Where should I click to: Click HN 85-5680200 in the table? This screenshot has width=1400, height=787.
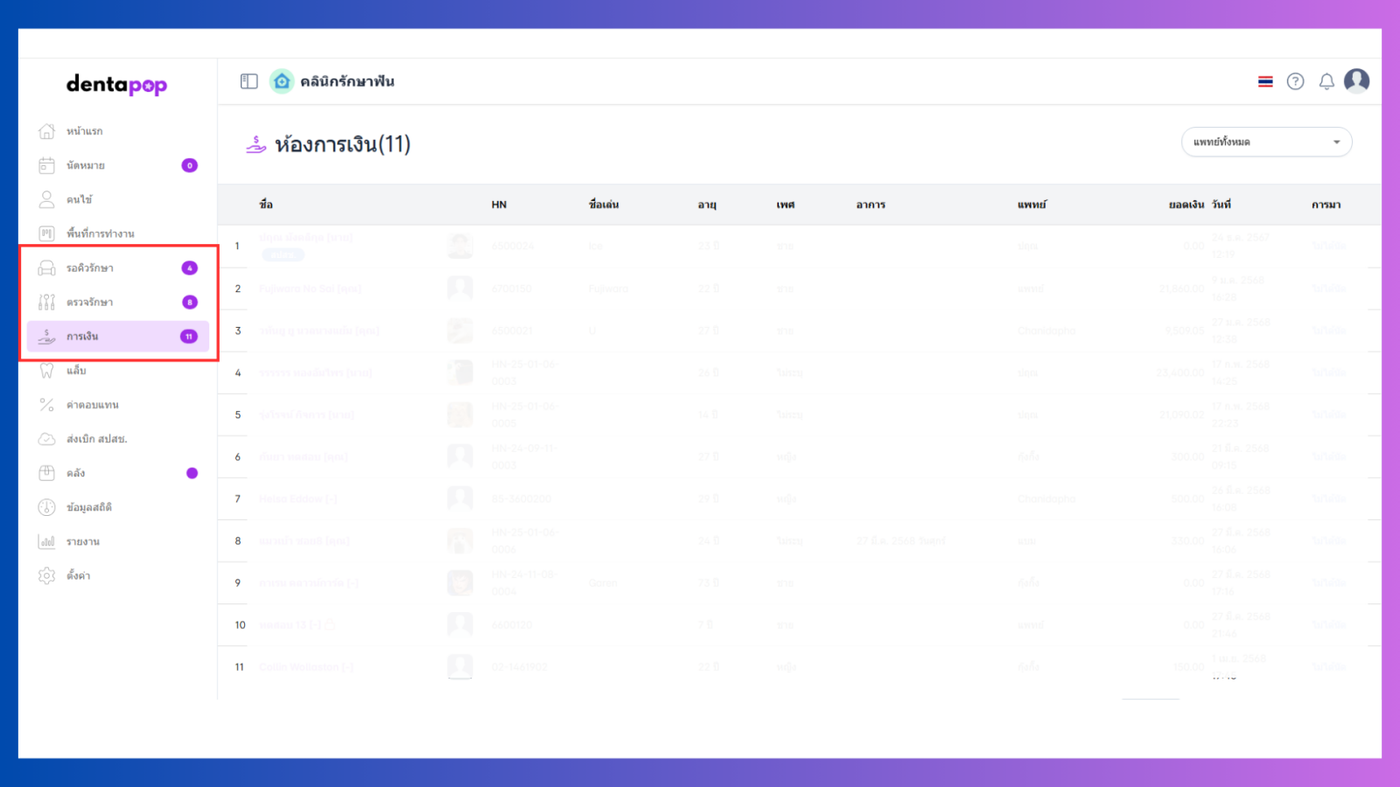(x=521, y=499)
